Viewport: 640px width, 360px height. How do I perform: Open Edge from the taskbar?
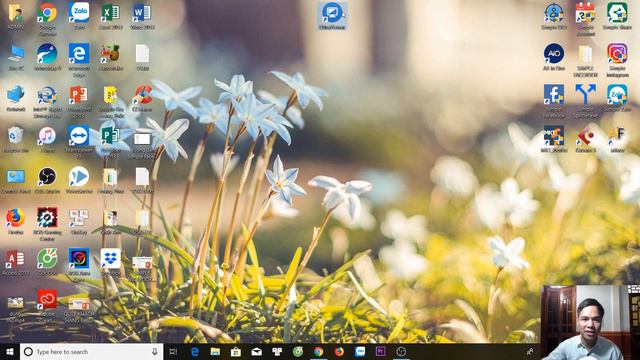pyautogui.click(x=195, y=351)
